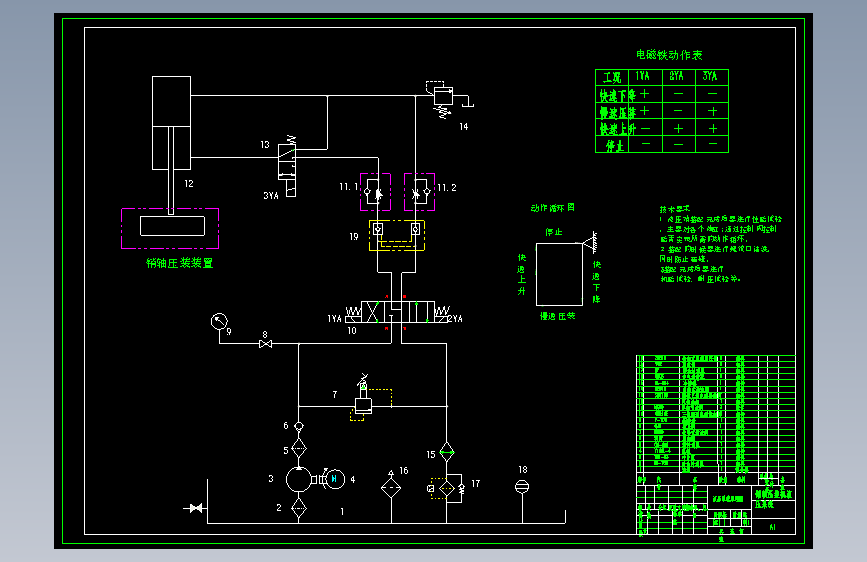Select the tank drain valve symbol
The image size is (867, 562).
pos(195,508)
